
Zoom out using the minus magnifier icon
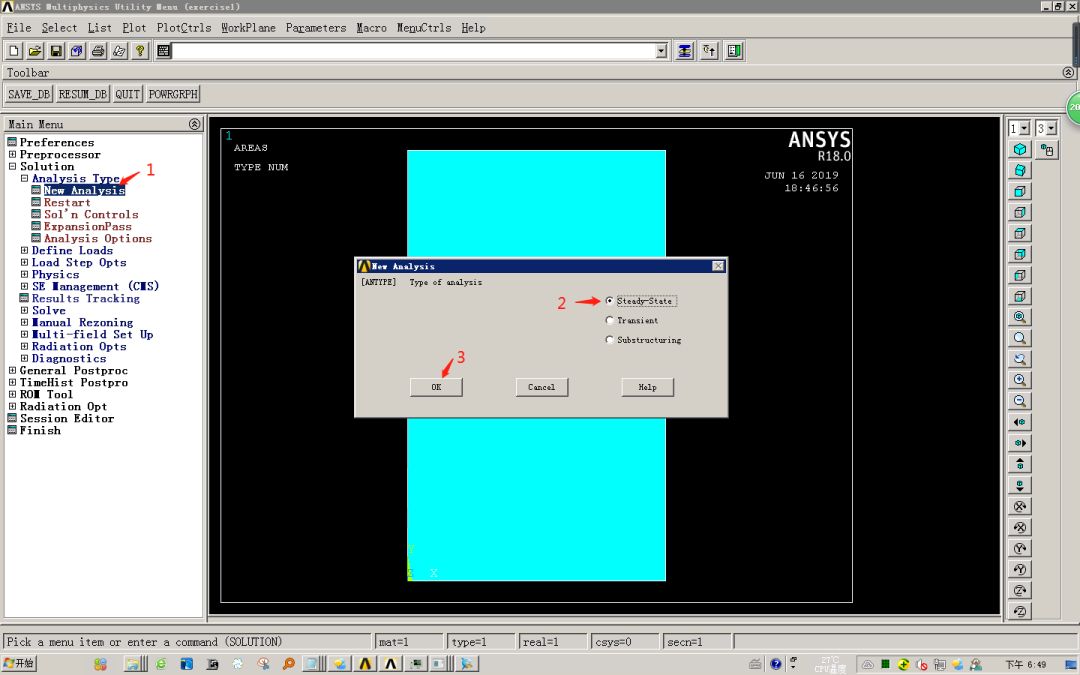coord(1019,400)
